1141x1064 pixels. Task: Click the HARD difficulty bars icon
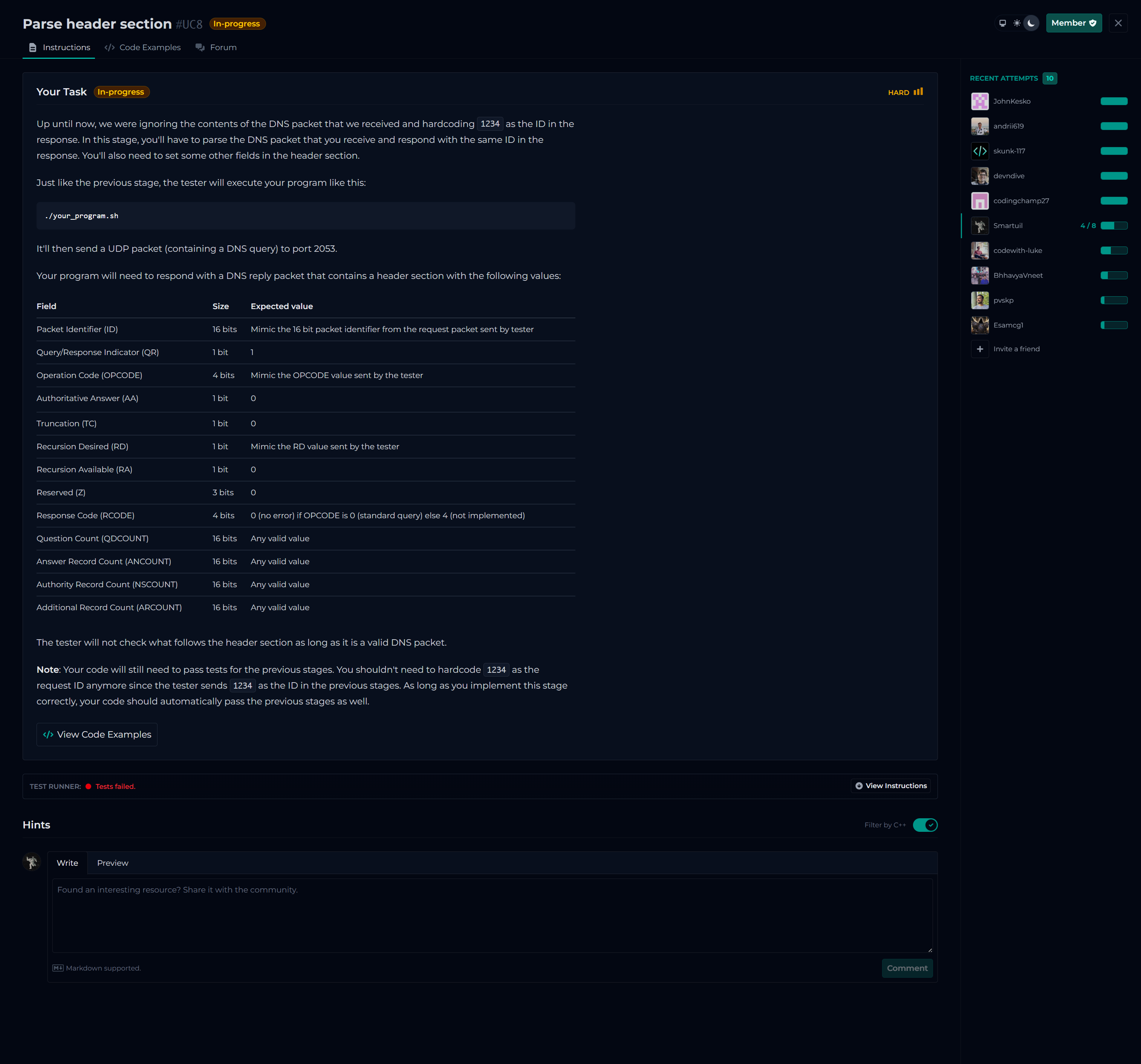(x=918, y=92)
